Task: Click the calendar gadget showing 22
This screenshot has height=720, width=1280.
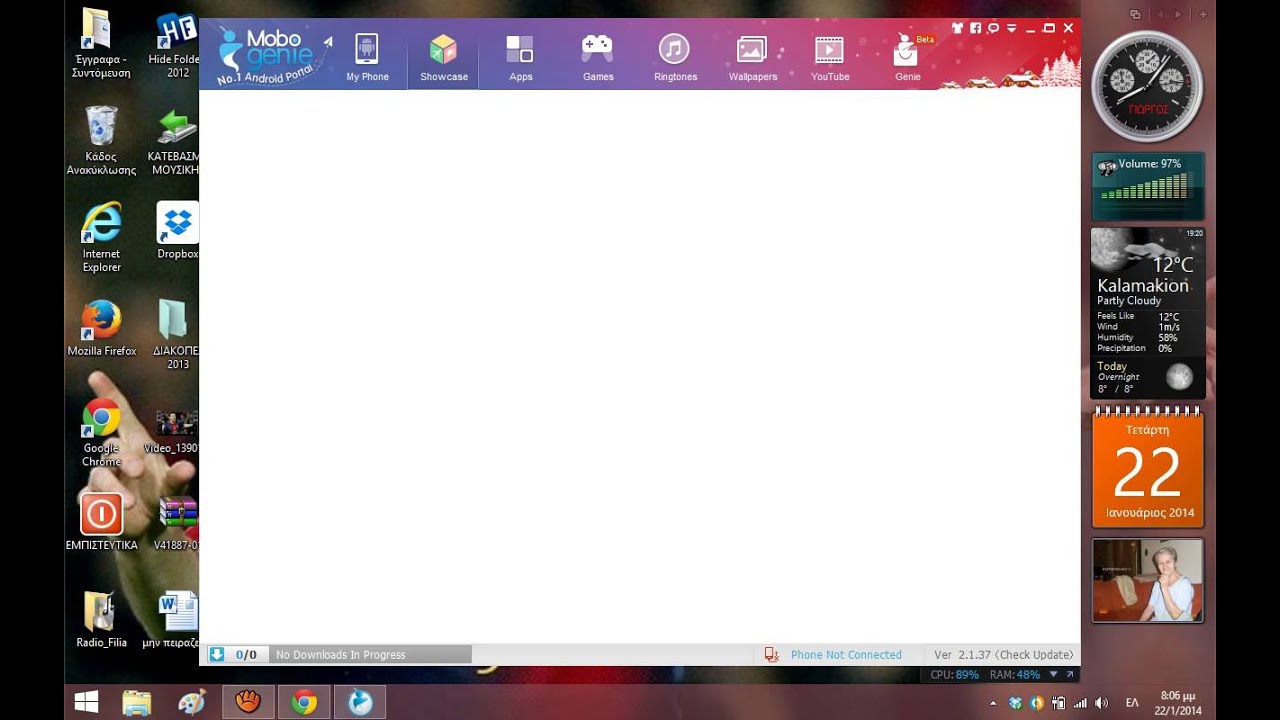Action: pos(1148,468)
